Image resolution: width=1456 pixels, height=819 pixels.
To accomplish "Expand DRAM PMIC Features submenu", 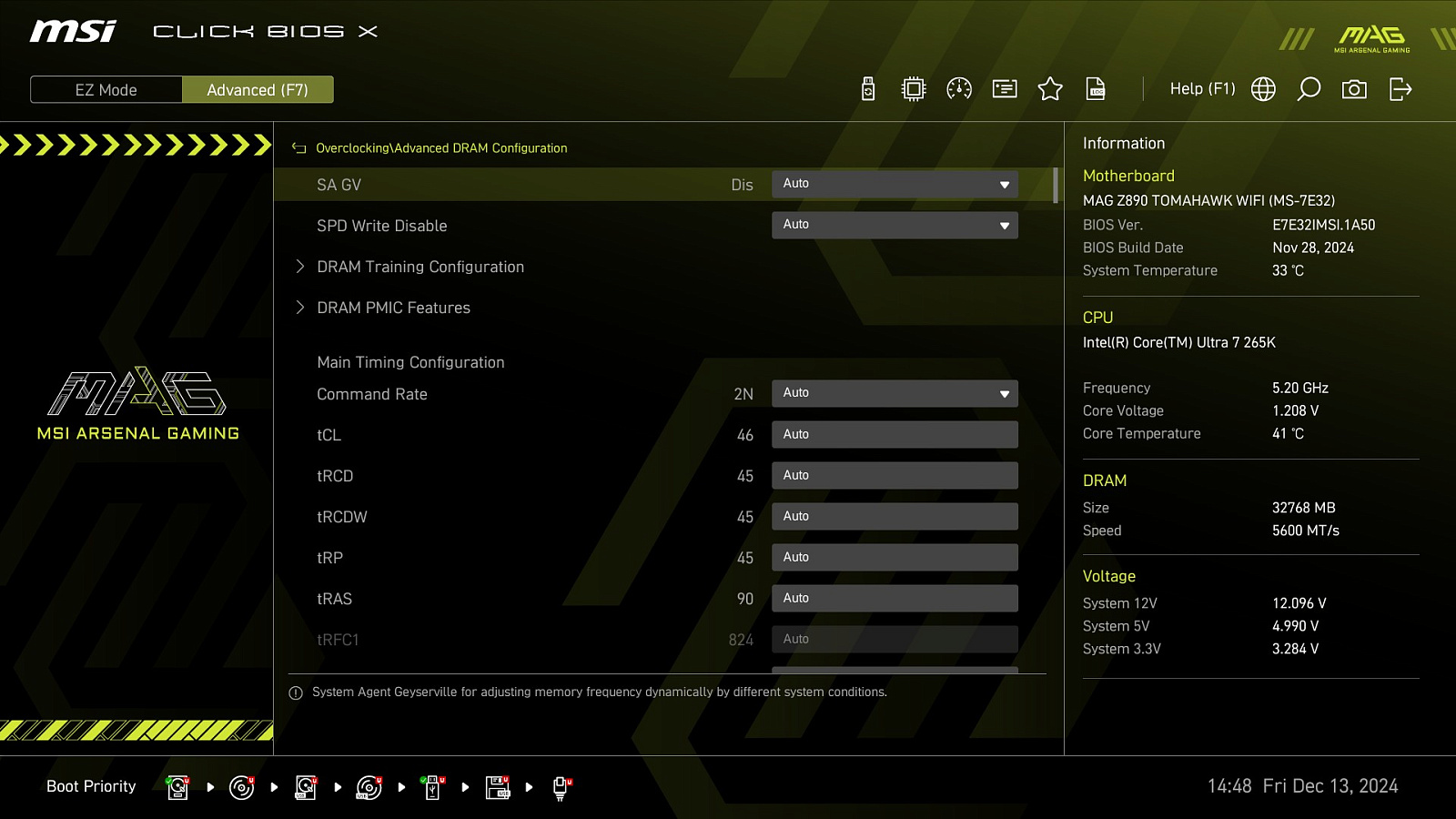I will tap(393, 308).
